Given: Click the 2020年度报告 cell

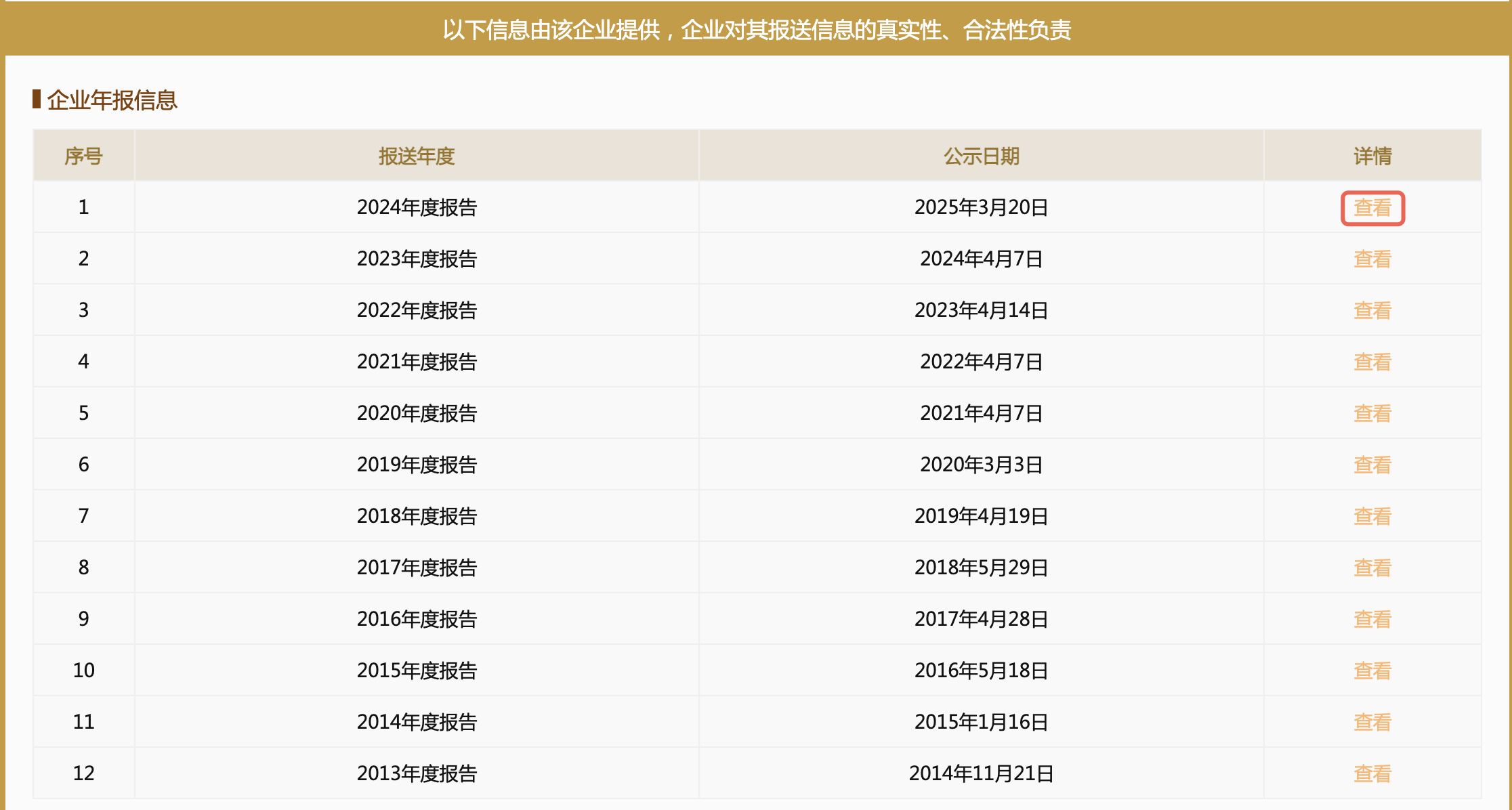Looking at the screenshot, I should coord(417,413).
